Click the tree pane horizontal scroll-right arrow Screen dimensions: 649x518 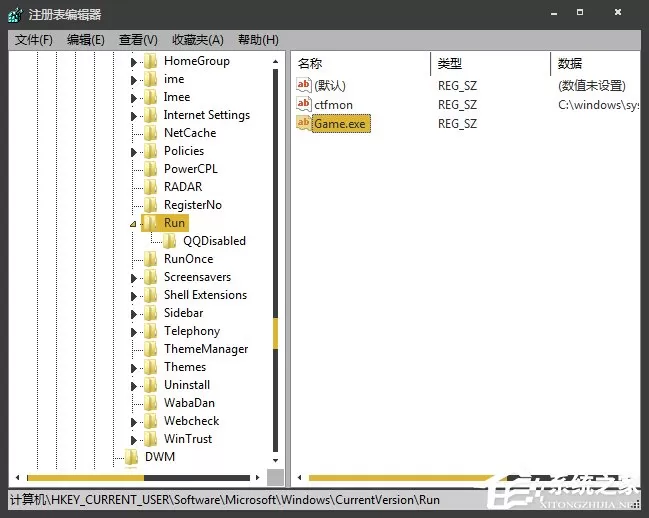click(x=257, y=477)
